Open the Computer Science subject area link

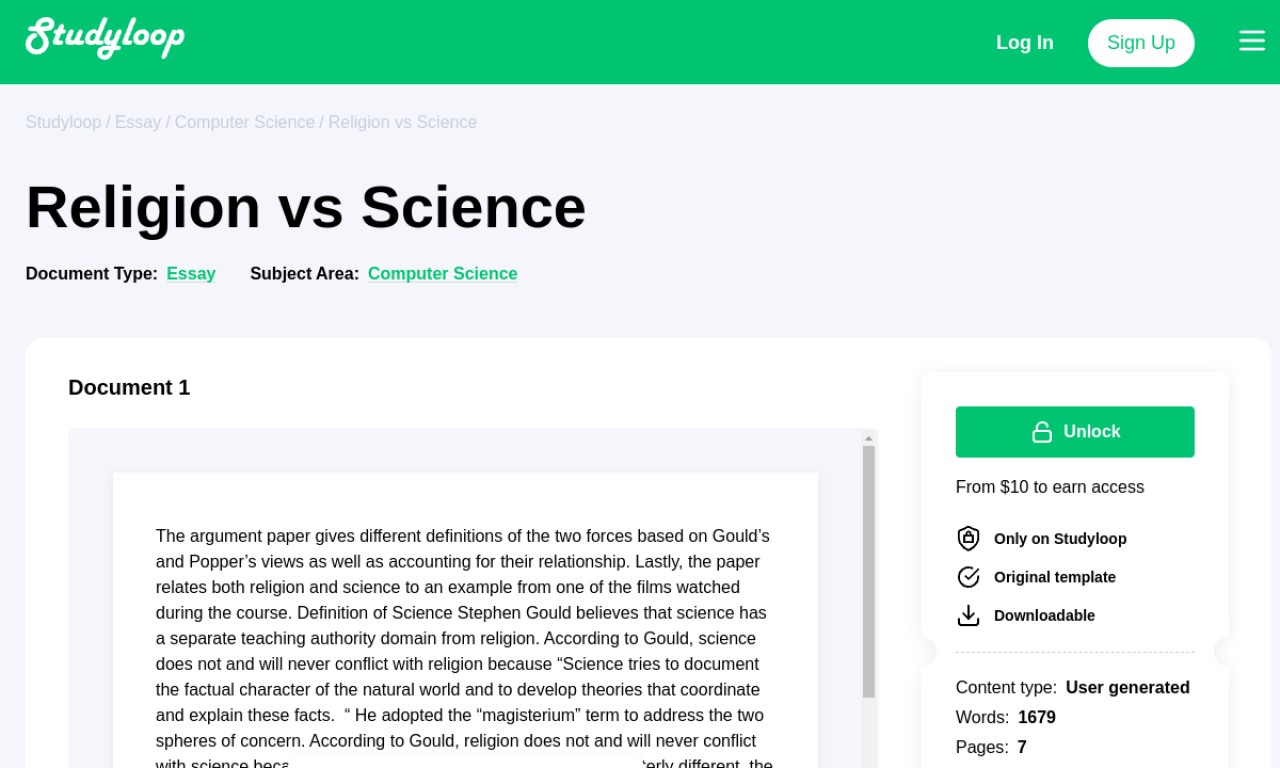443,274
